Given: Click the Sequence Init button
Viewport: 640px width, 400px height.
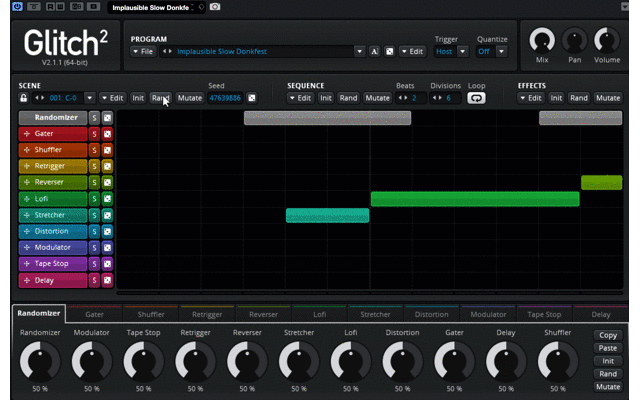Looking at the screenshot, I should pos(325,98).
